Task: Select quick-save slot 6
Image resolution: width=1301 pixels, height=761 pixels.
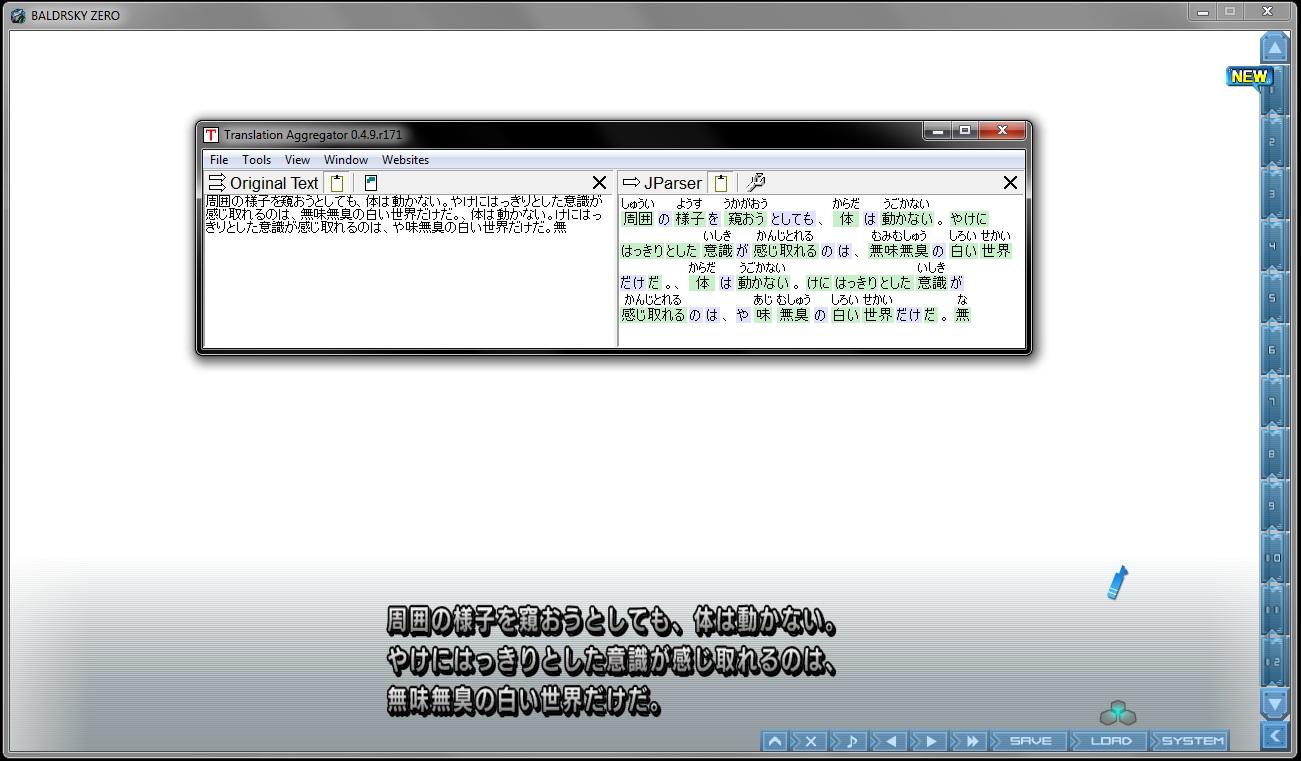Action: click(1273, 350)
